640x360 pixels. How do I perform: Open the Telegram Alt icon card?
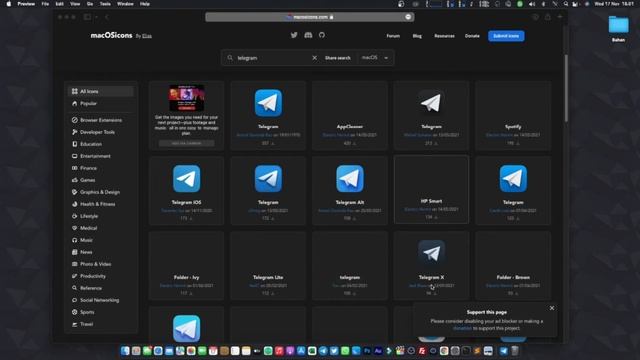click(350, 190)
